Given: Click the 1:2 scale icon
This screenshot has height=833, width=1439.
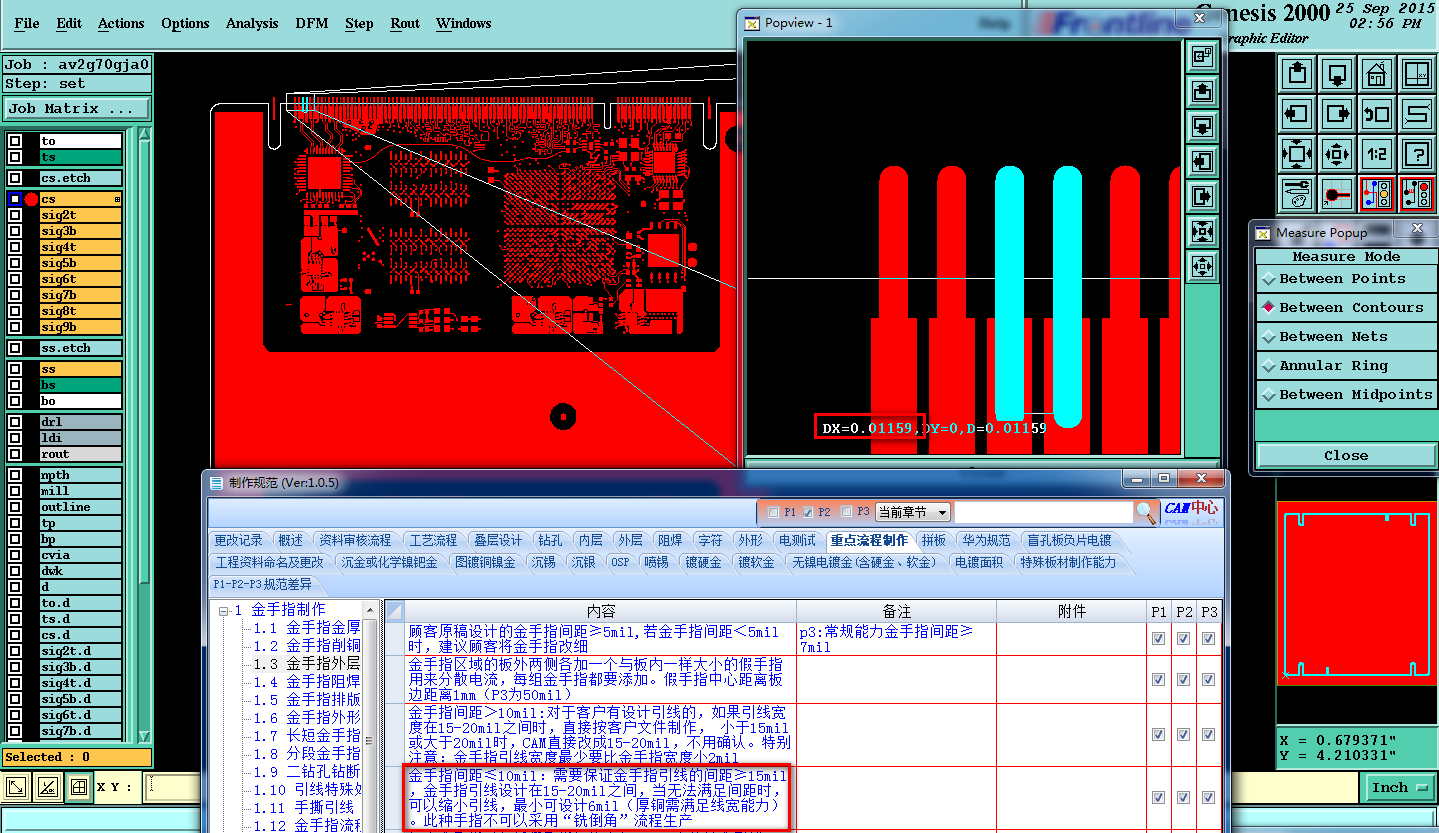Looking at the screenshot, I should pos(1377,154).
